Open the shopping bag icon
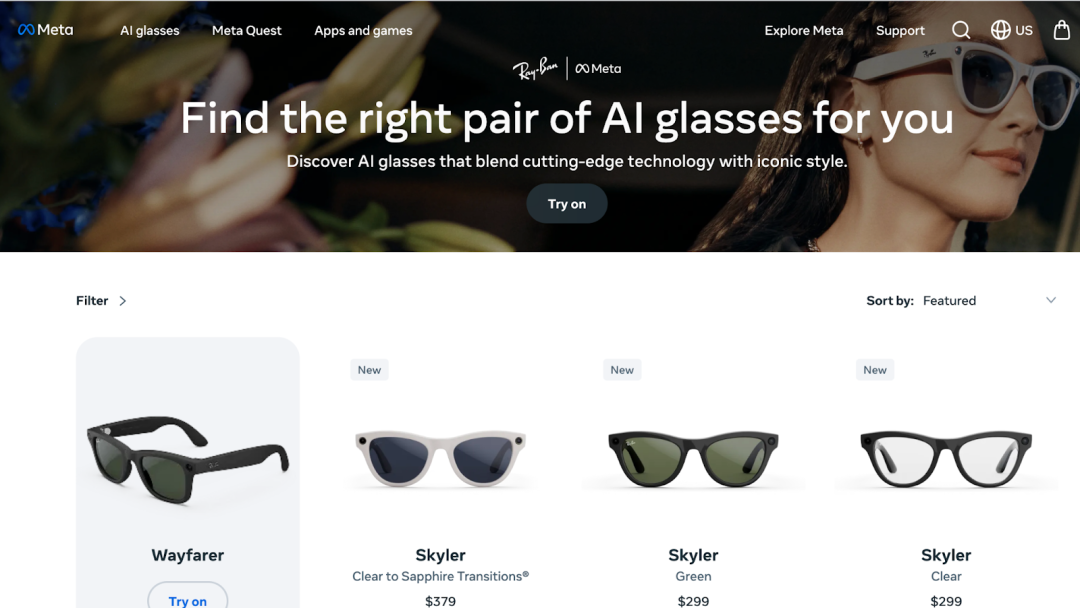 tap(1061, 30)
